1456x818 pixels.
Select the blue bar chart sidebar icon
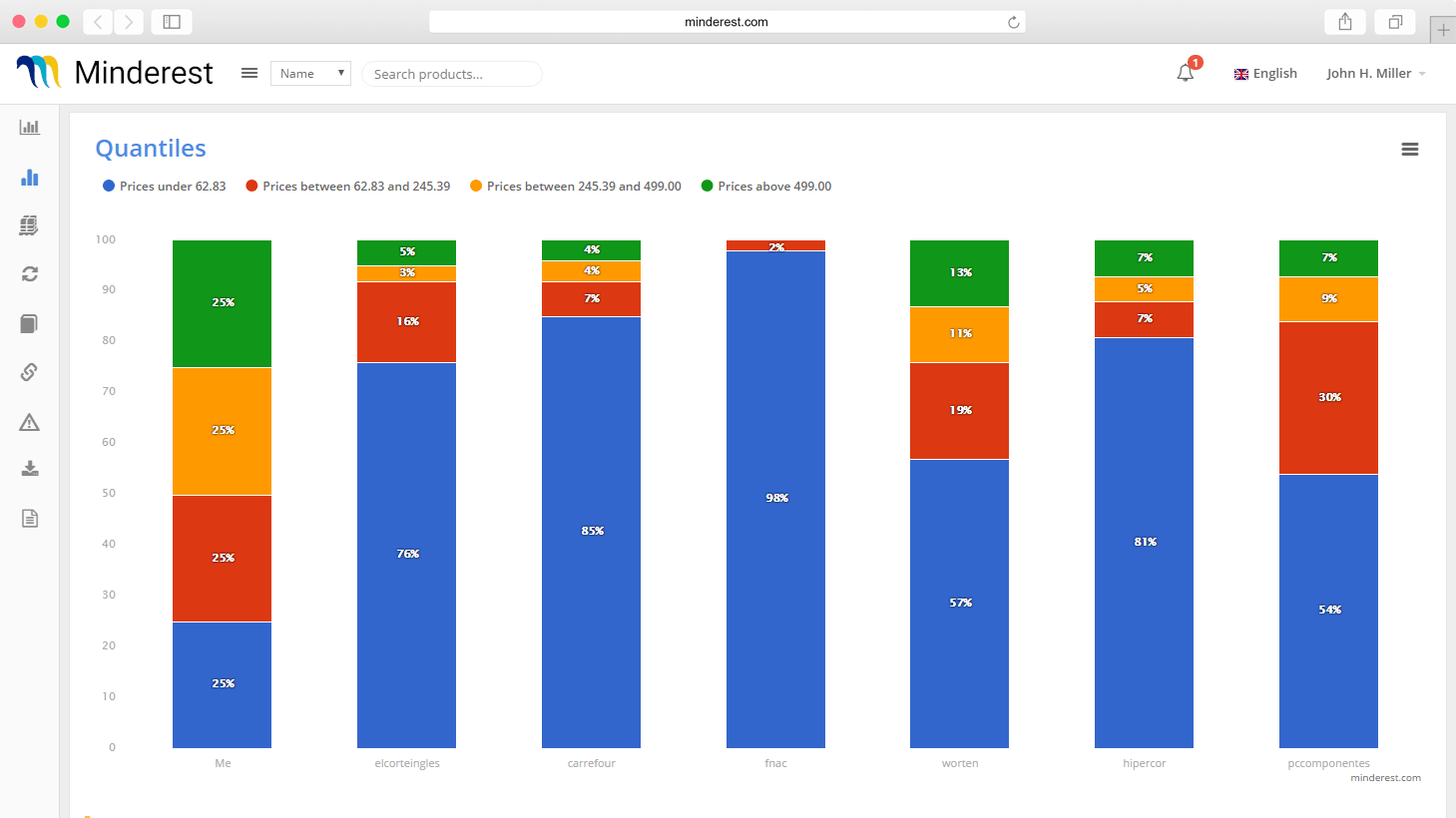point(30,177)
